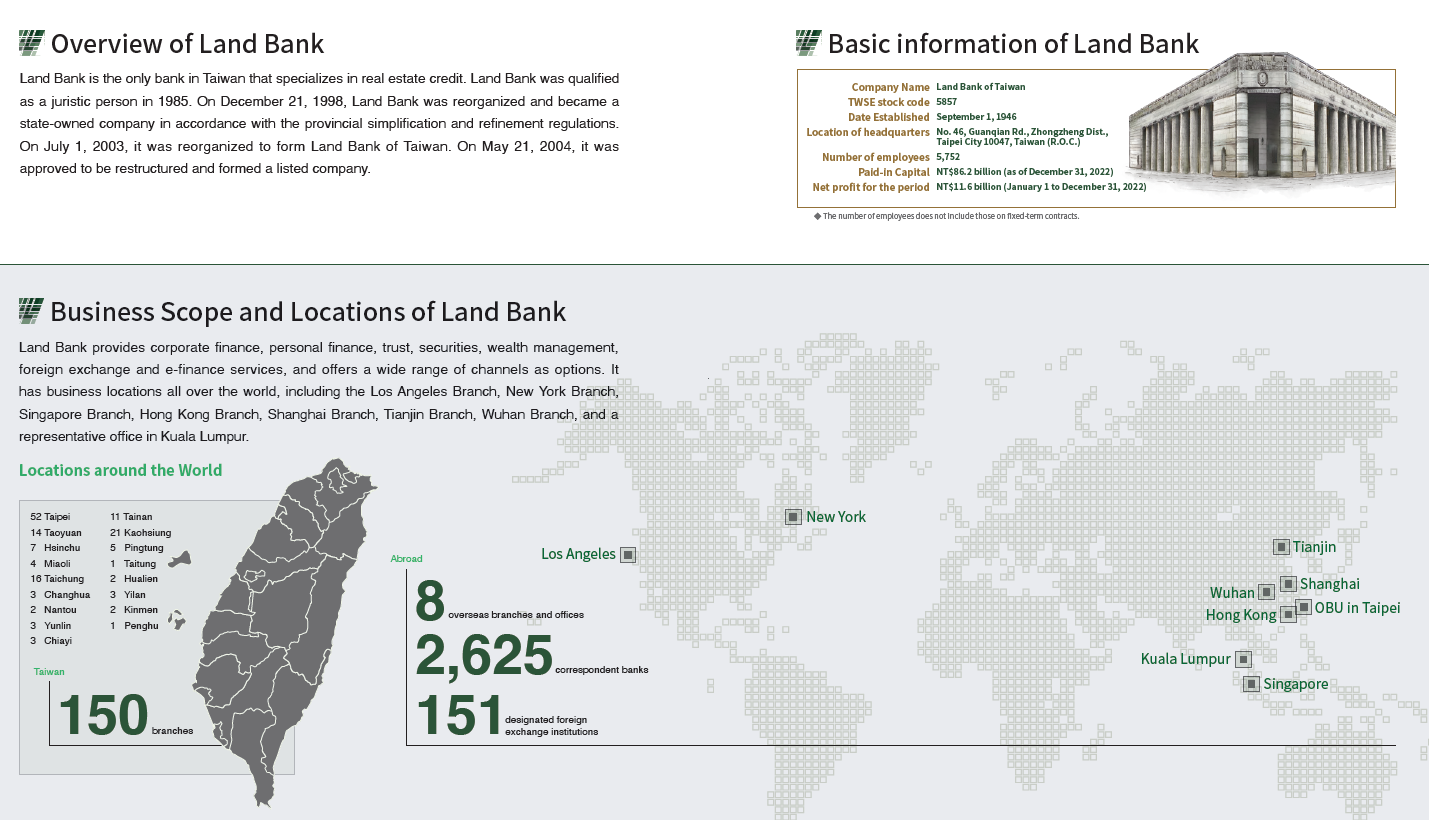The height and width of the screenshot is (820, 1429).
Task: Click the logo beside Overview of Land Bank
Action: tap(32, 43)
